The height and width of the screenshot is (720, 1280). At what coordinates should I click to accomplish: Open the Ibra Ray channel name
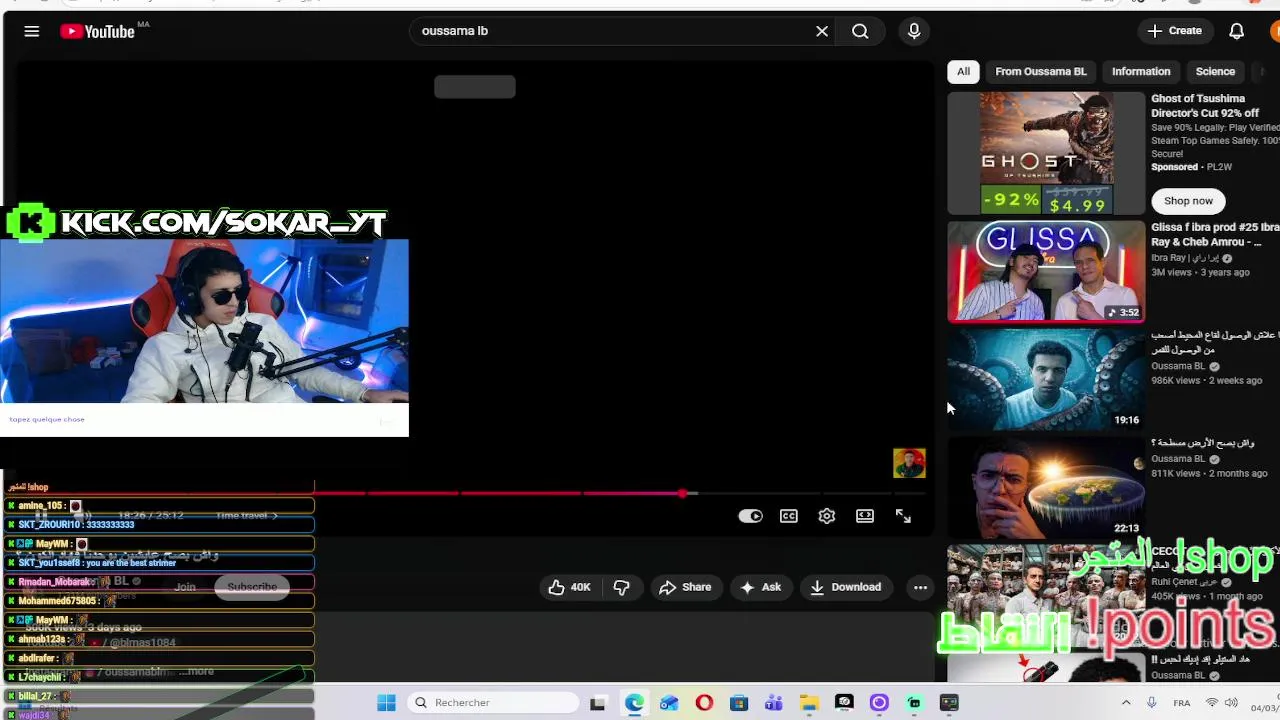pos(1184,258)
